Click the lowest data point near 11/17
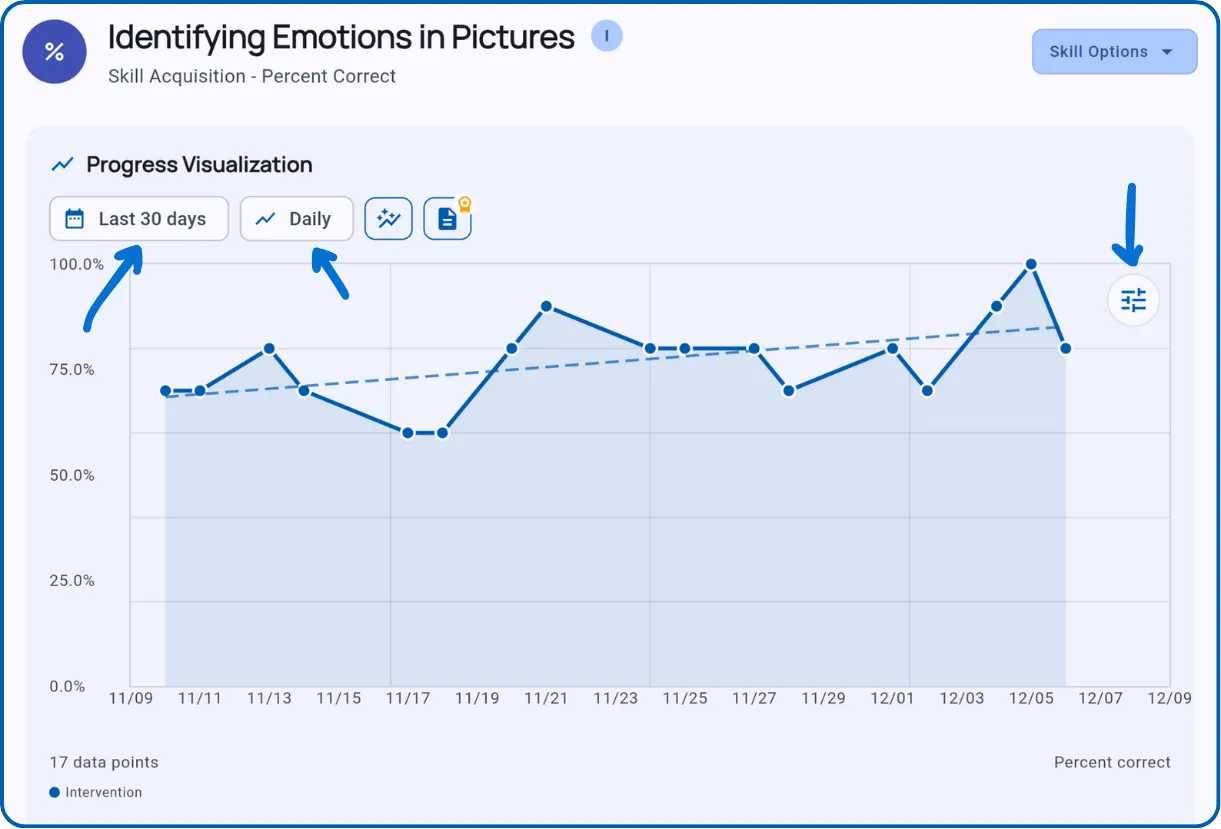This screenshot has height=829, width=1221. 408,432
